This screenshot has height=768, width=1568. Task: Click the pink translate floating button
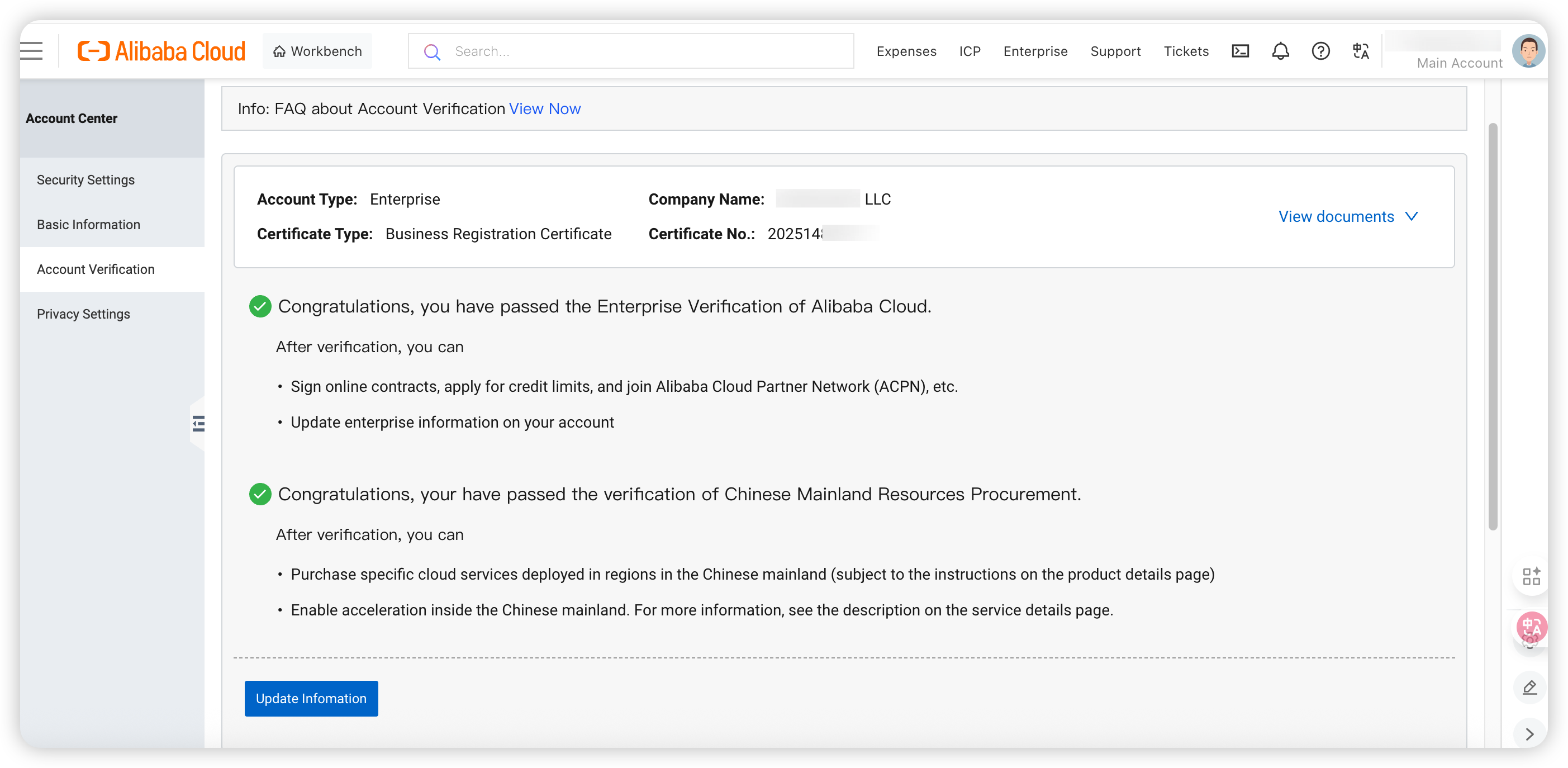(x=1531, y=627)
